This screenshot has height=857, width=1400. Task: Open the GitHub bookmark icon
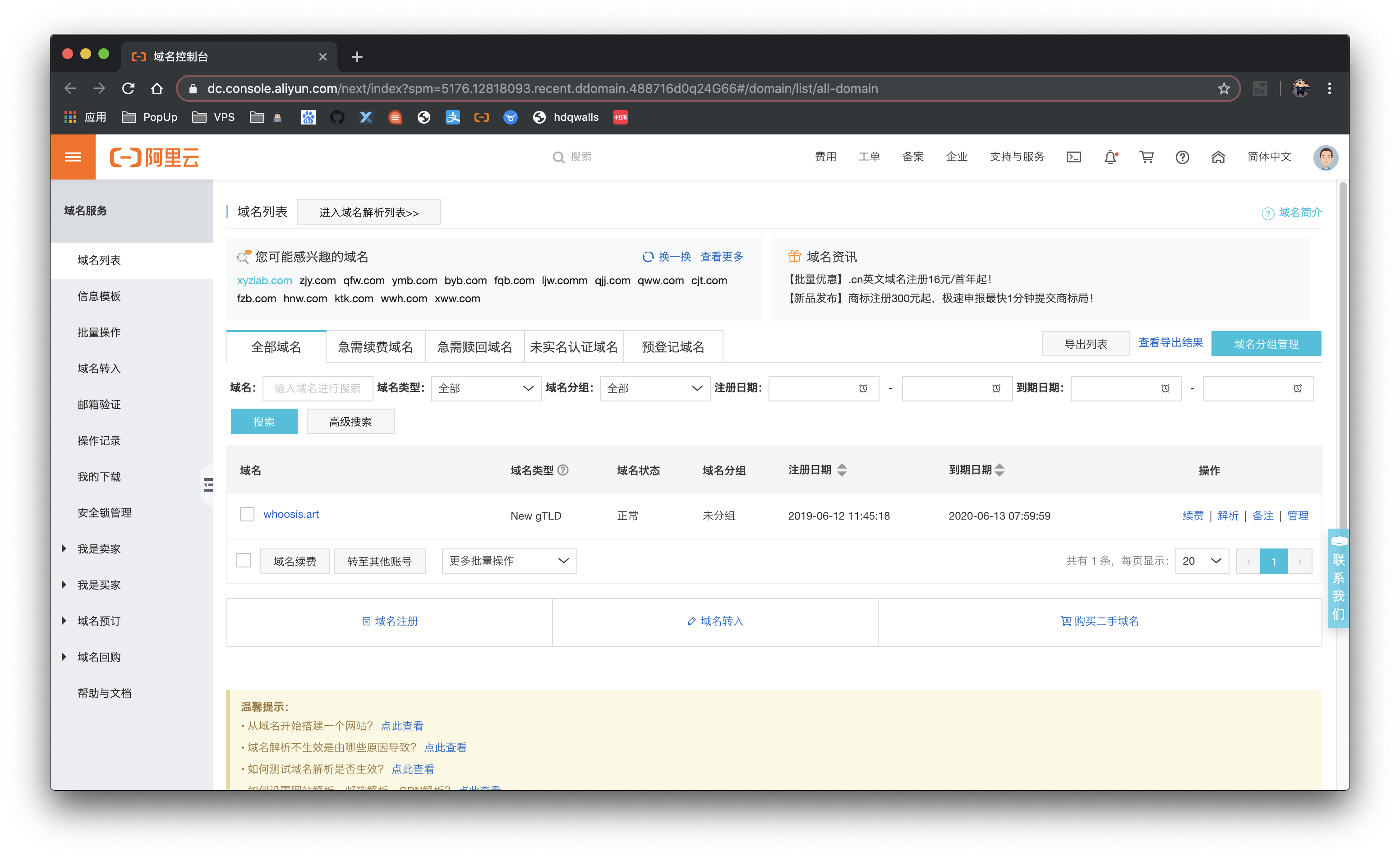(337, 117)
